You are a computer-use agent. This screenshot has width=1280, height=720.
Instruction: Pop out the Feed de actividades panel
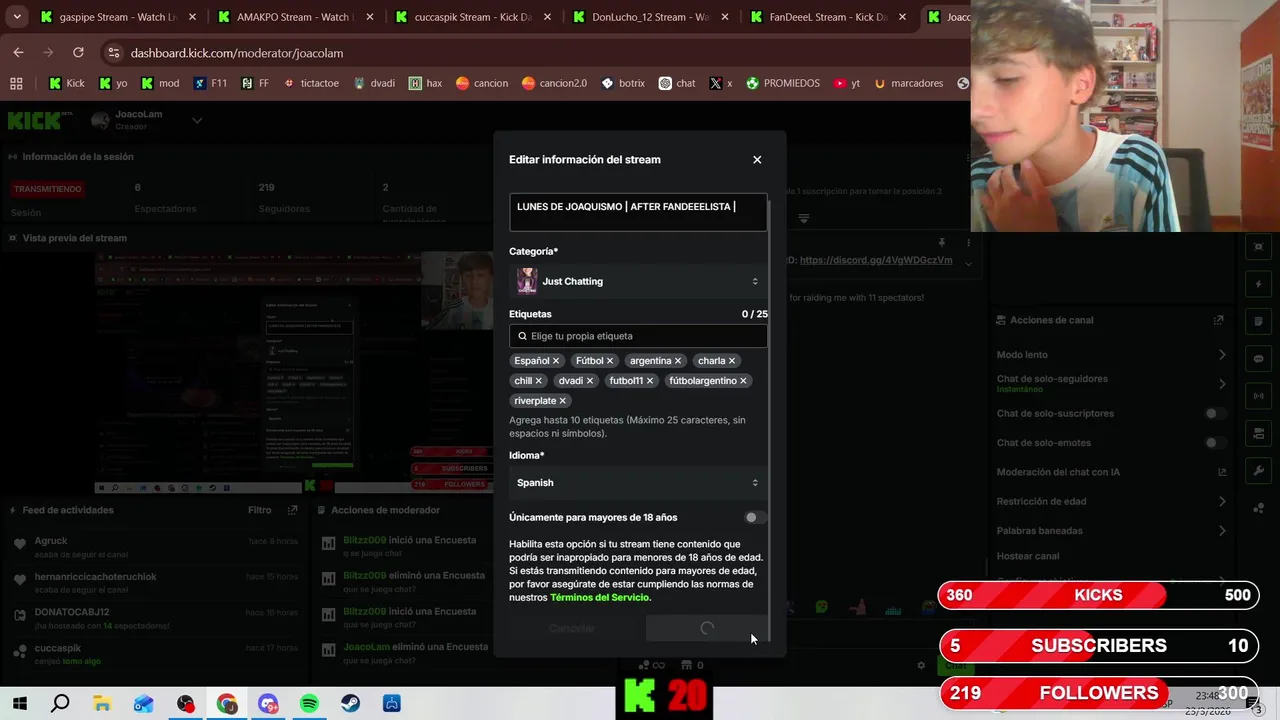tap(292, 510)
